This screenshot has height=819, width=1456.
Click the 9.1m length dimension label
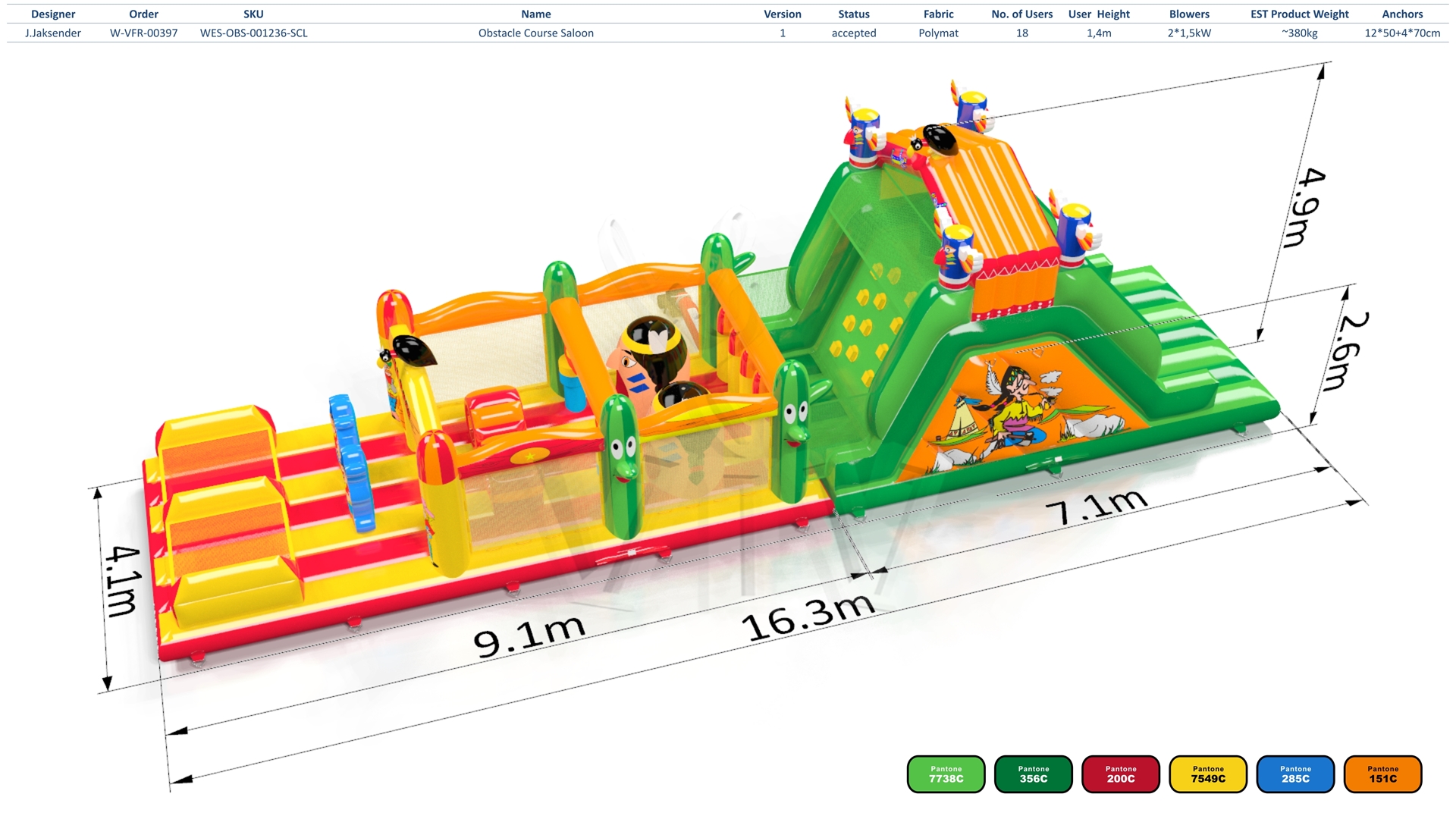tap(529, 635)
